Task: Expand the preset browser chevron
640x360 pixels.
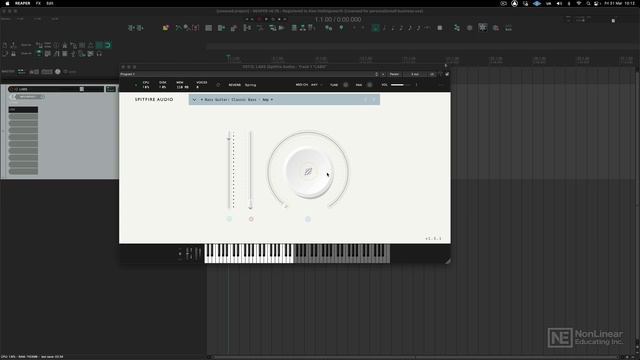Action: point(194,100)
